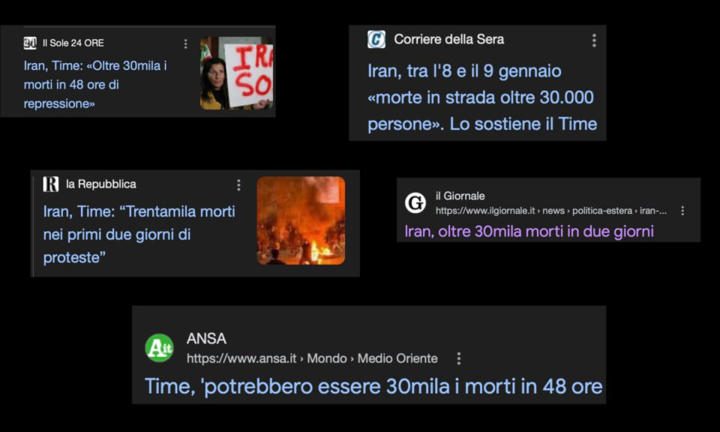Open ANSA headline potrebbero essere 30mila i morti
The height and width of the screenshot is (432, 720).
[373, 386]
